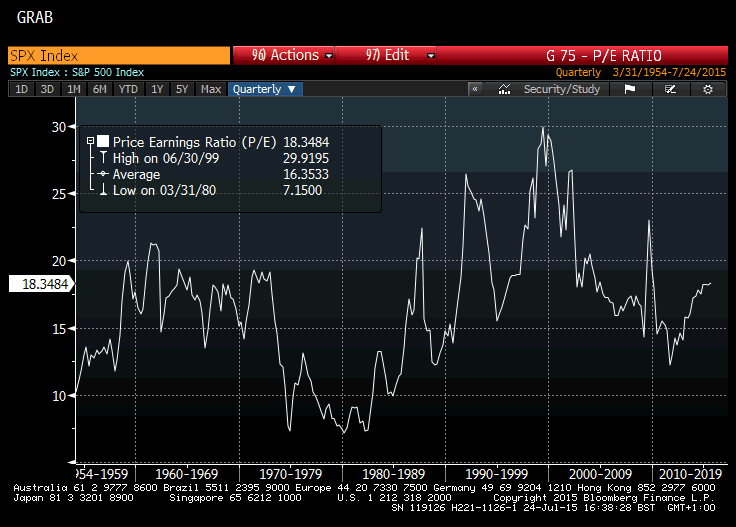Click the date range 3/31/1954-7/24/2015
Viewport: 736px width, 527px height.
click(x=669, y=72)
